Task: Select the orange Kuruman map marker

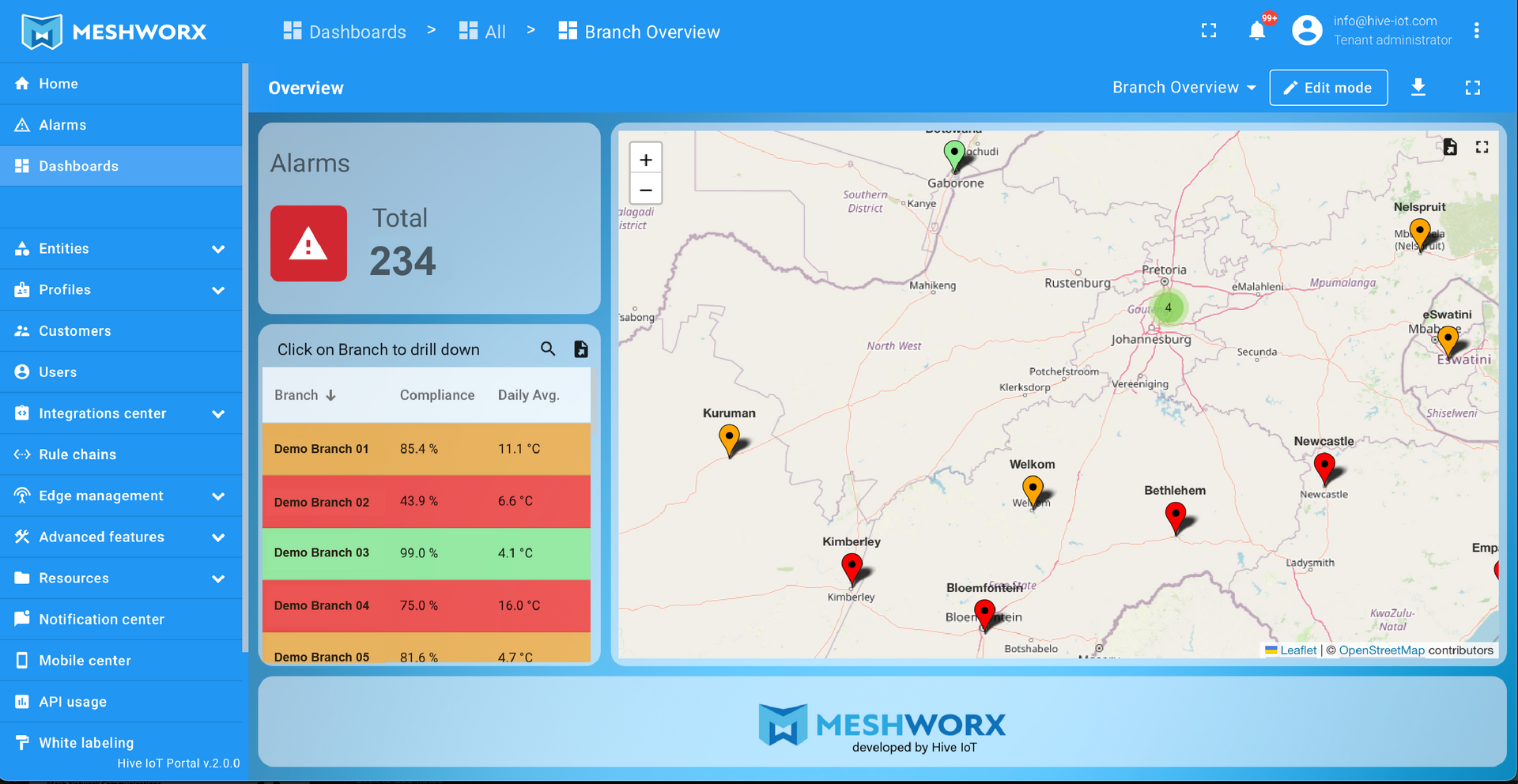Action: [x=729, y=440]
